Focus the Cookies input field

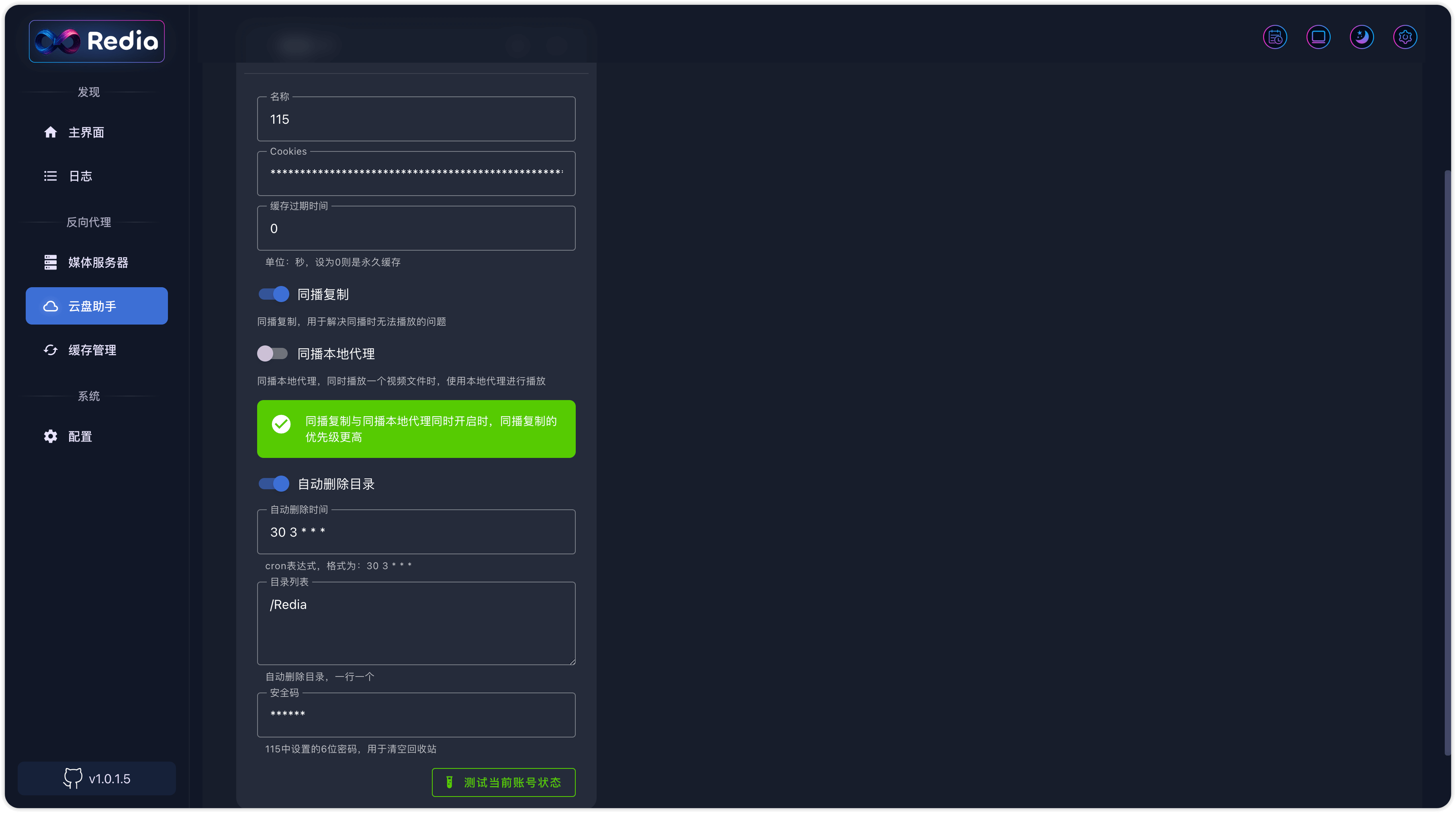(x=416, y=173)
